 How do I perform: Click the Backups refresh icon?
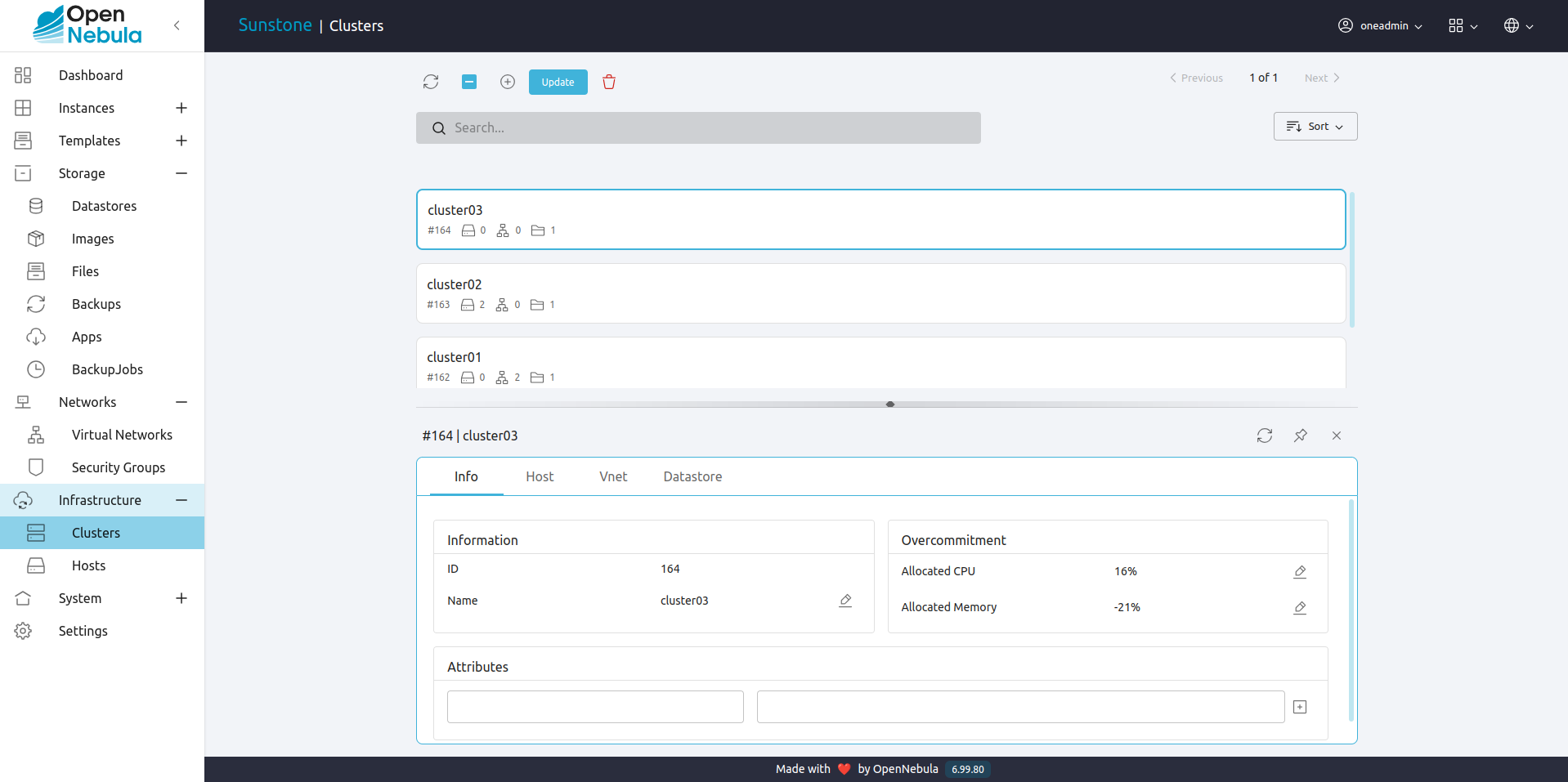coord(36,304)
